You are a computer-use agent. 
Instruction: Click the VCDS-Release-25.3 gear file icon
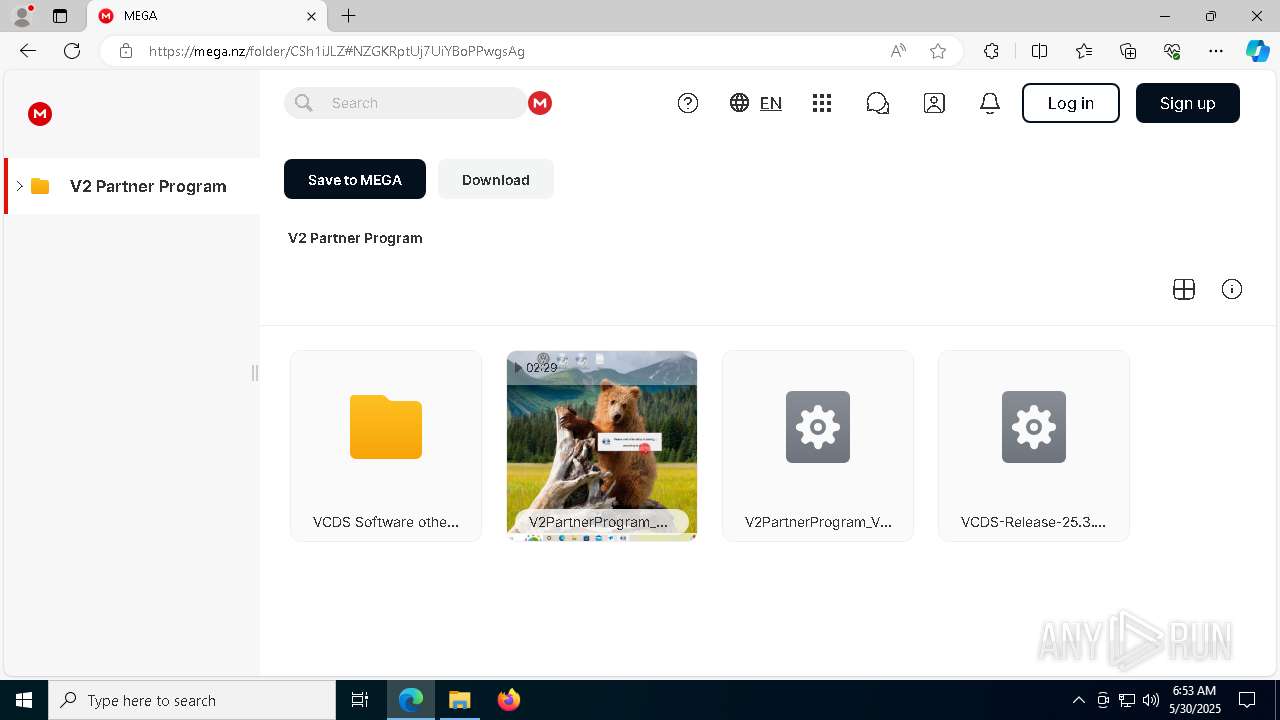click(1034, 427)
